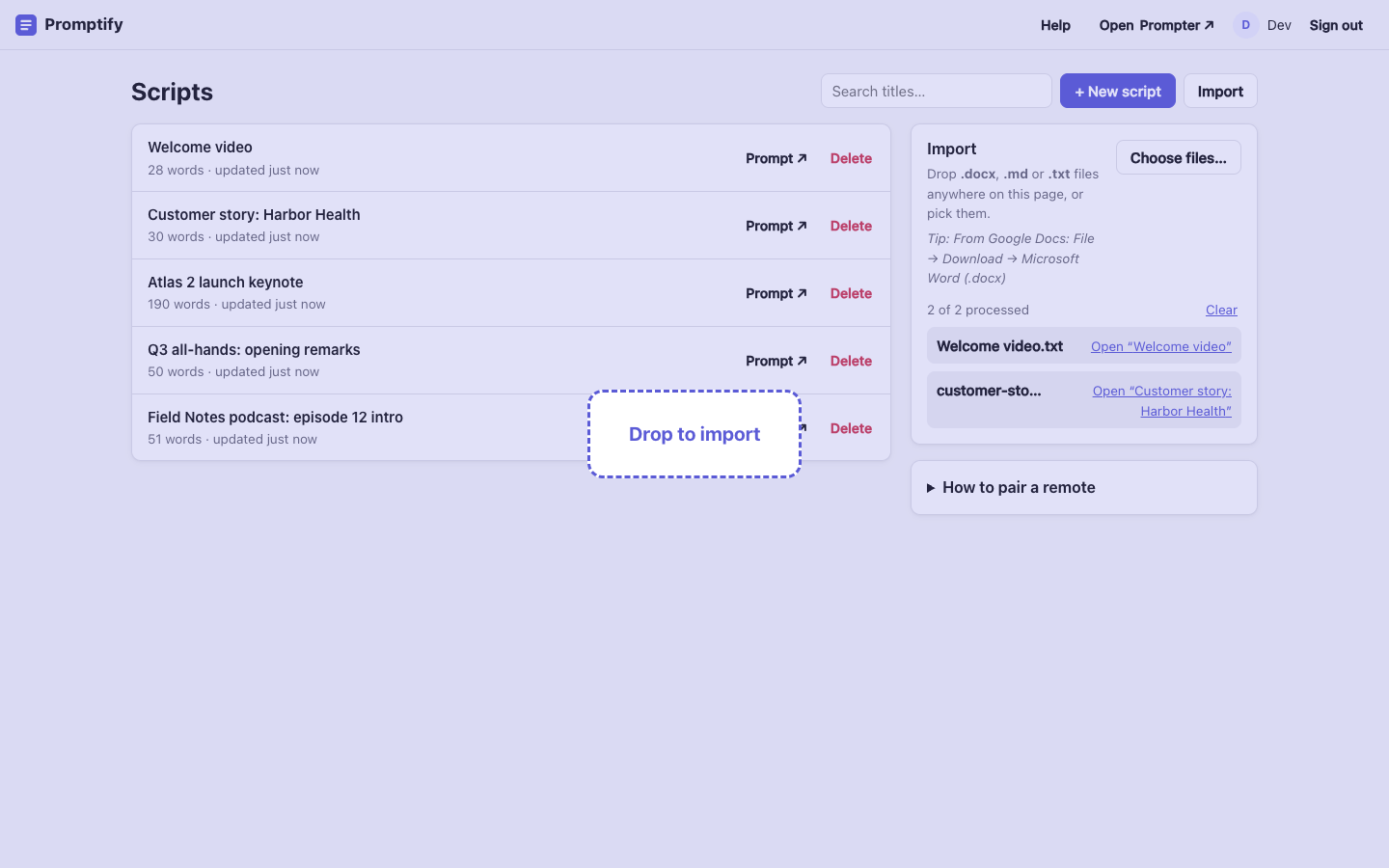Image resolution: width=1389 pixels, height=868 pixels.
Task: Open Atlas 2 launch keynote title
Action: click(x=225, y=282)
